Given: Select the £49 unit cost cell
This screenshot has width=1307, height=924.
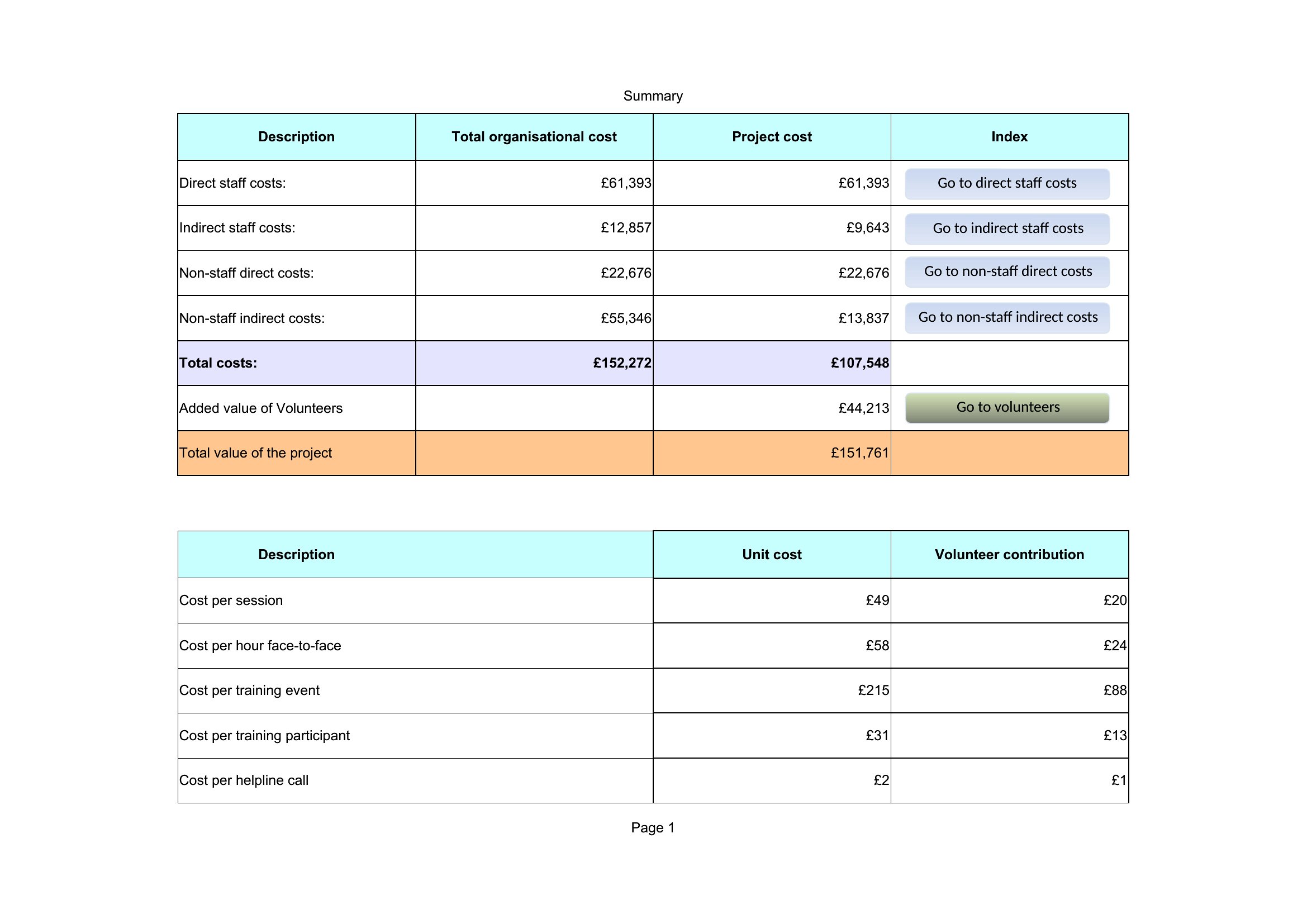Looking at the screenshot, I should [x=772, y=601].
